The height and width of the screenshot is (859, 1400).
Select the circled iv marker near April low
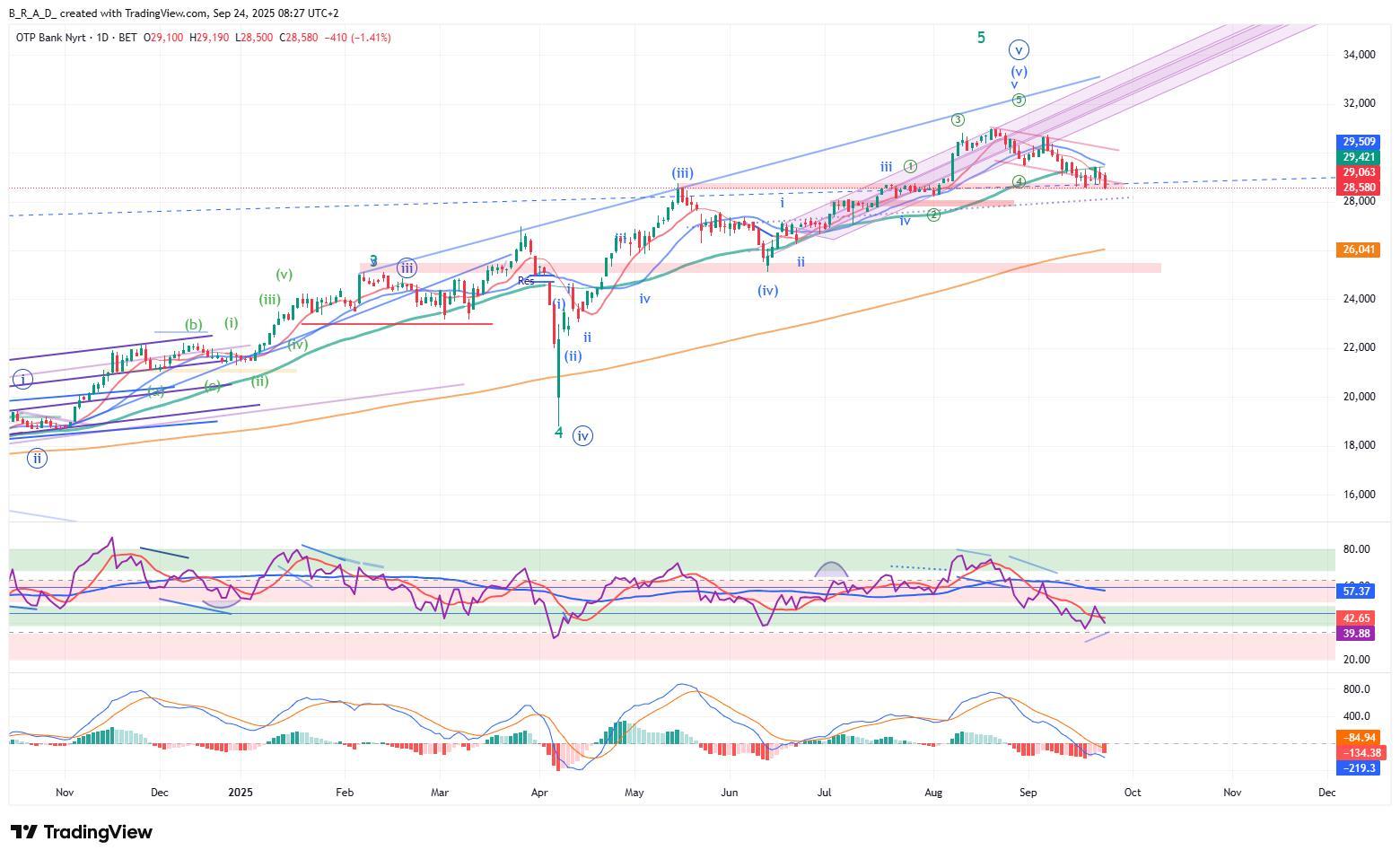(x=582, y=436)
